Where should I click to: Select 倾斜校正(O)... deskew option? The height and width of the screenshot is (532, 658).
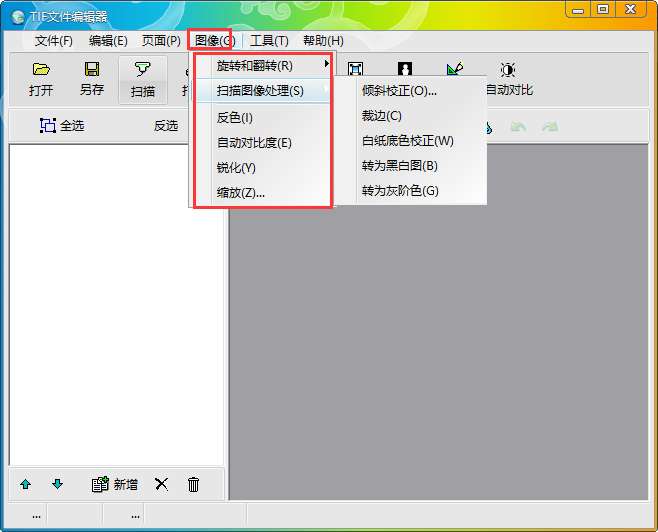tap(411, 91)
